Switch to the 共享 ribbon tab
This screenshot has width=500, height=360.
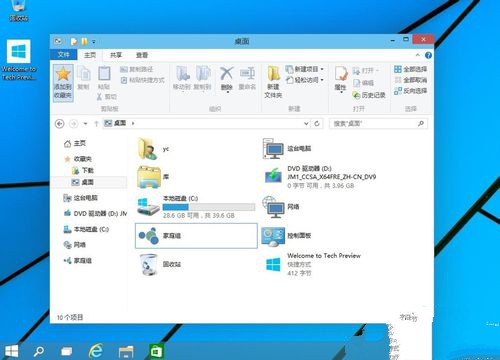pyautogui.click(x=116, y=55)
